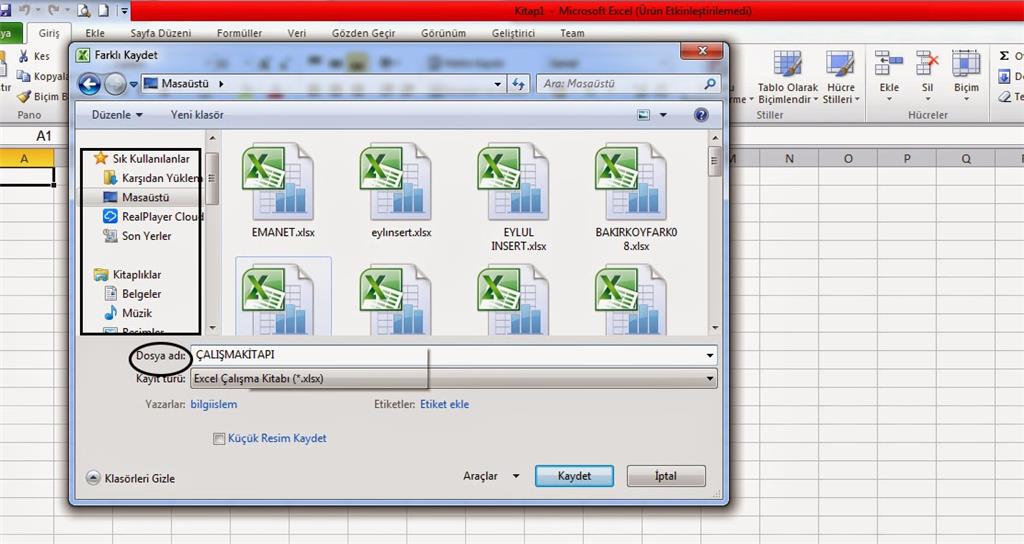
Task: Click the İptal button
Action: 666,476
